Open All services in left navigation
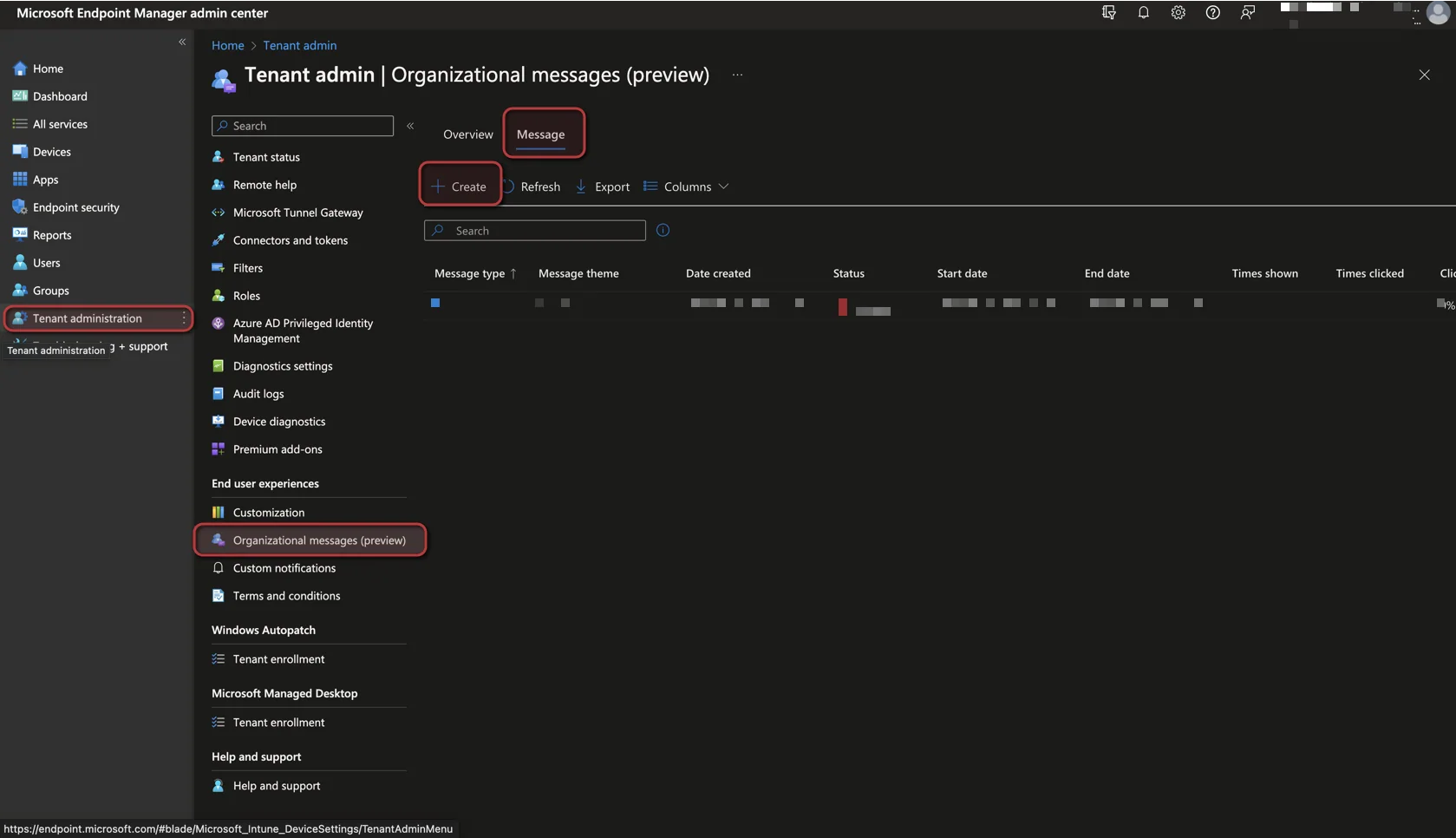Viewport: 1456px width, 838px height. click(x=60, y=124)
